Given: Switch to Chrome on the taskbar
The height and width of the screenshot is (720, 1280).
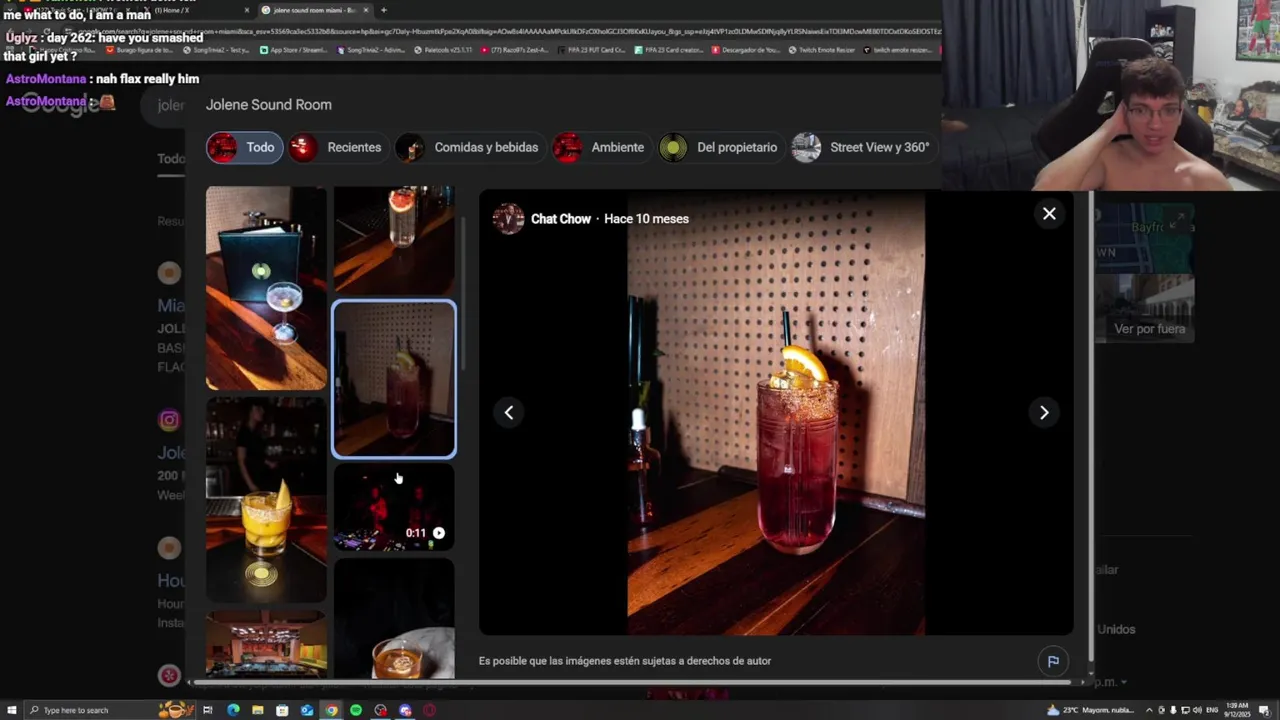Looking at the screenshot, I should 331,710.
